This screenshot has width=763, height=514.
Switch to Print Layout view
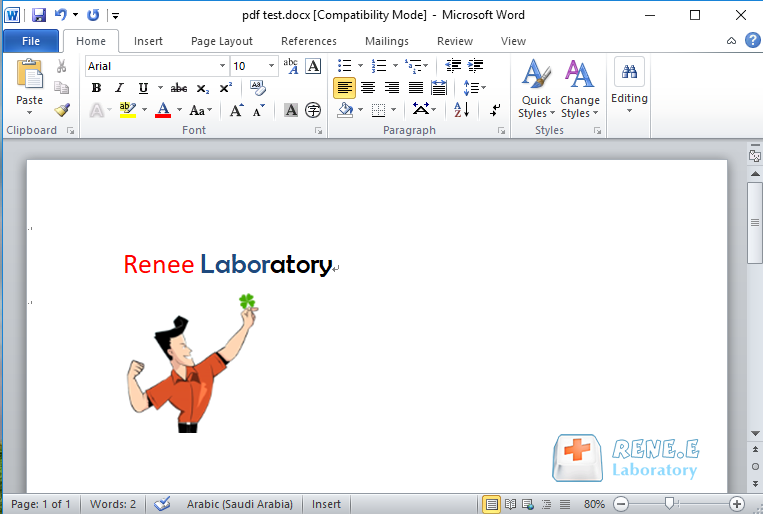tap(492, 504)
